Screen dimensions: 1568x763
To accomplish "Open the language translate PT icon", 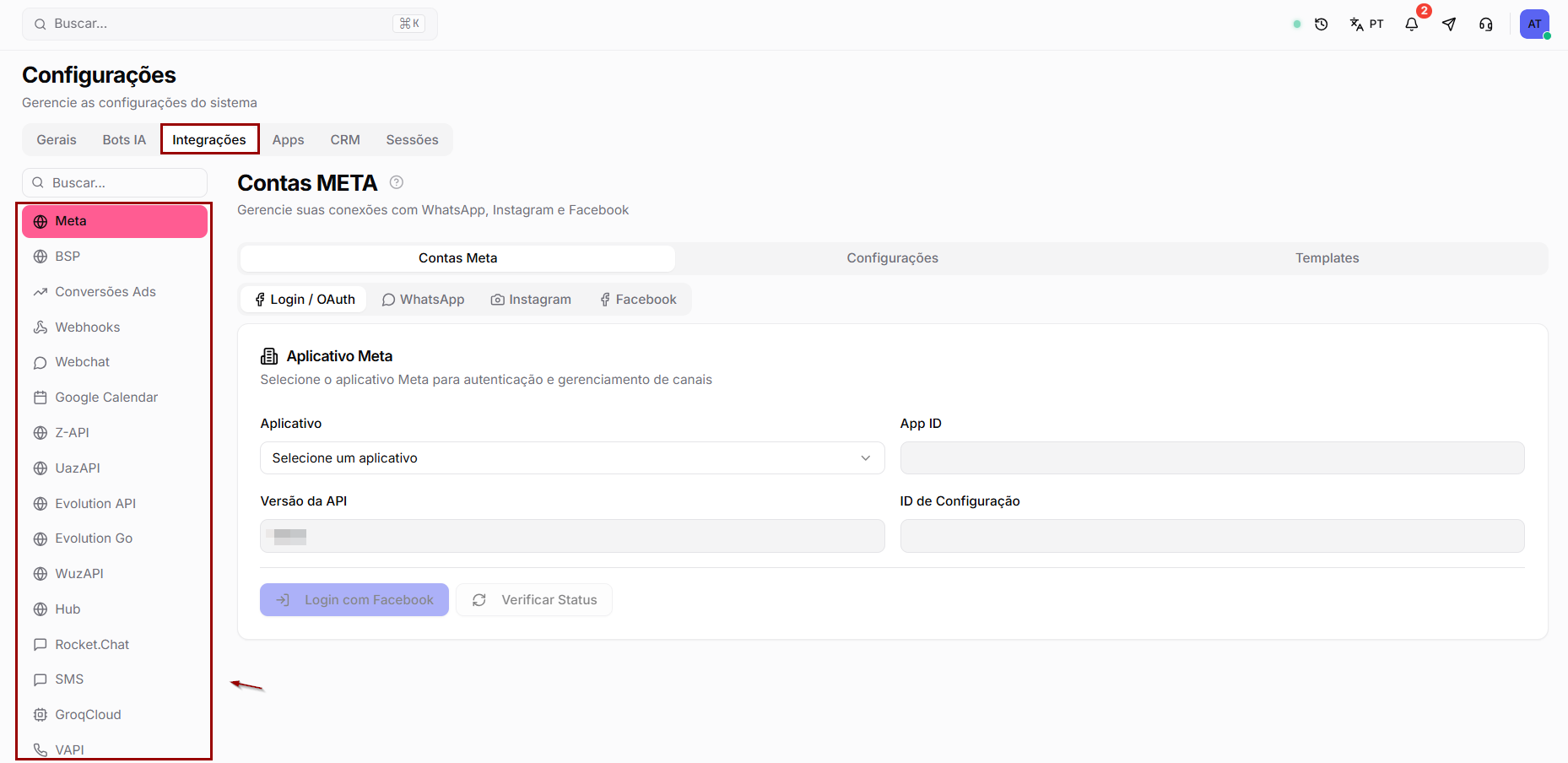I will tap(1366, 24).
